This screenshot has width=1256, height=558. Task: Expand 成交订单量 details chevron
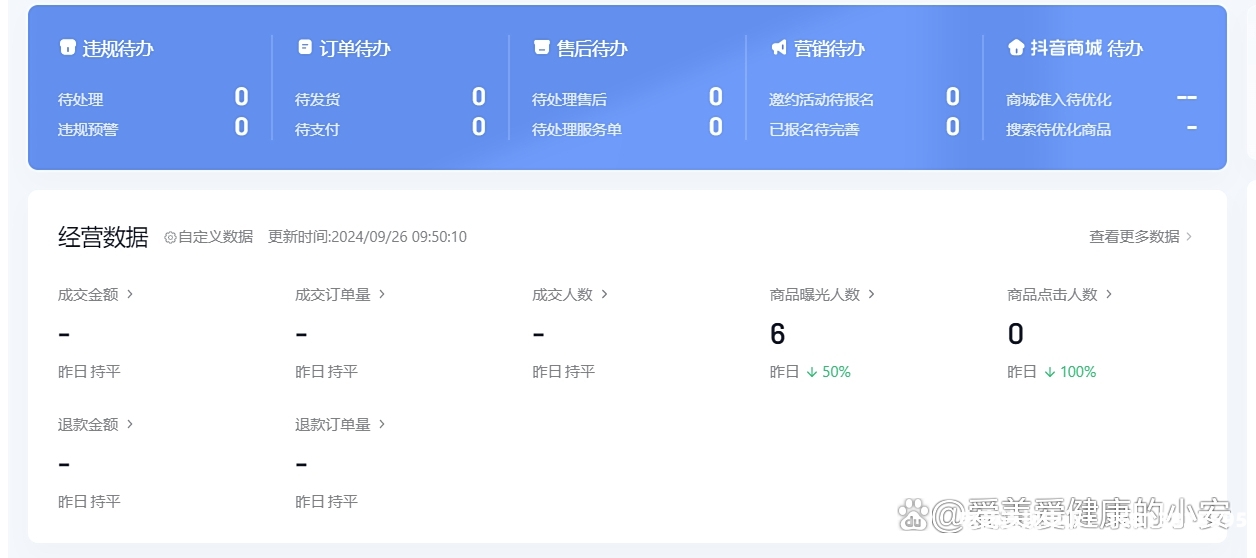coord(382,294)
